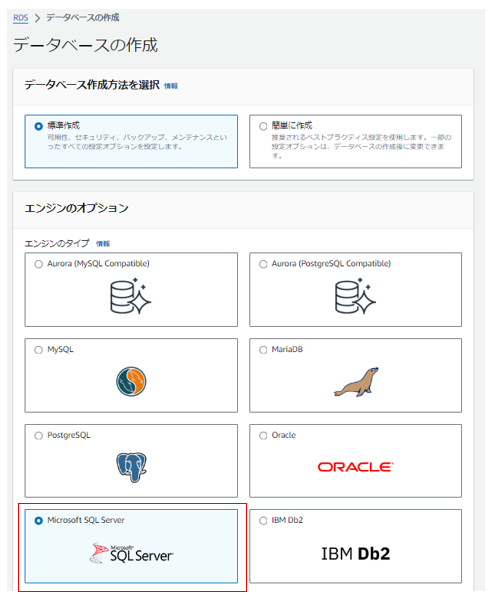
Task: Click the MariaDB label text
Action: coord(287,349)
